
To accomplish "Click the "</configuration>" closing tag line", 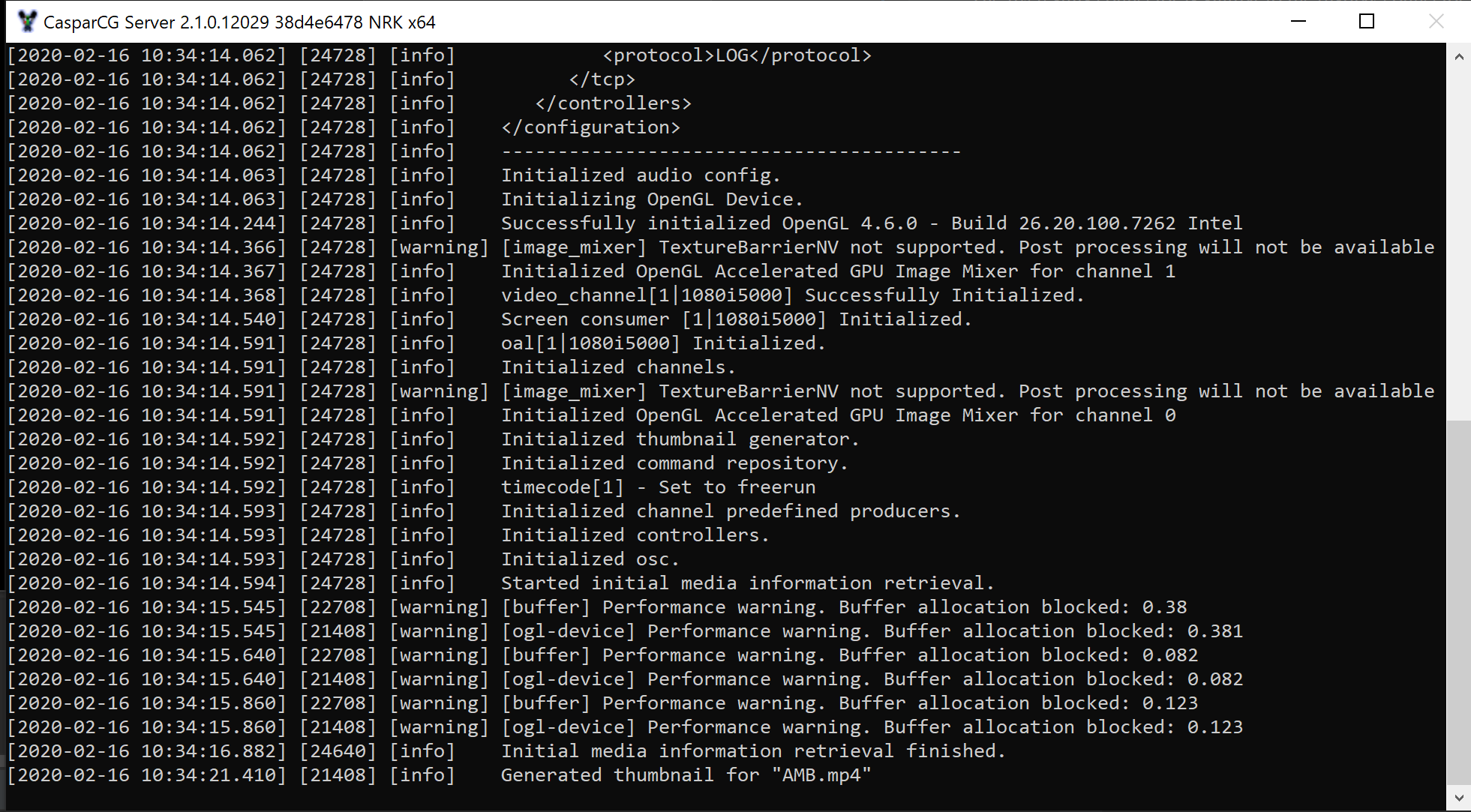I will pos(590,127).
